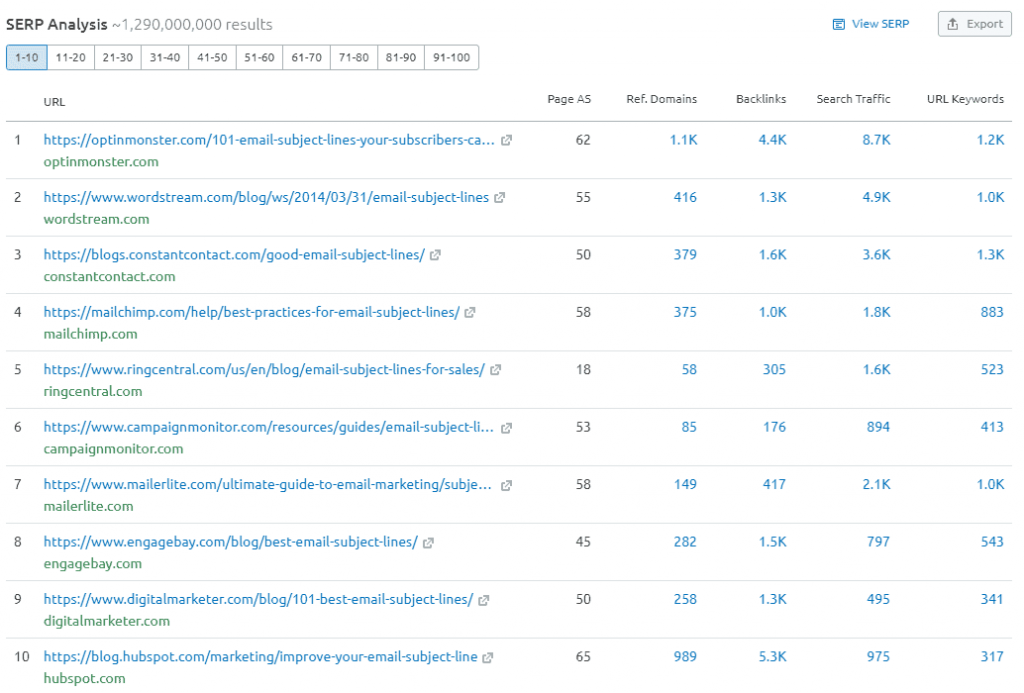The height and width of the screenshot is (693, 1024).
Task: Open the engagebay.com best-email-subject-lines URL
Action: coord(231,542)
